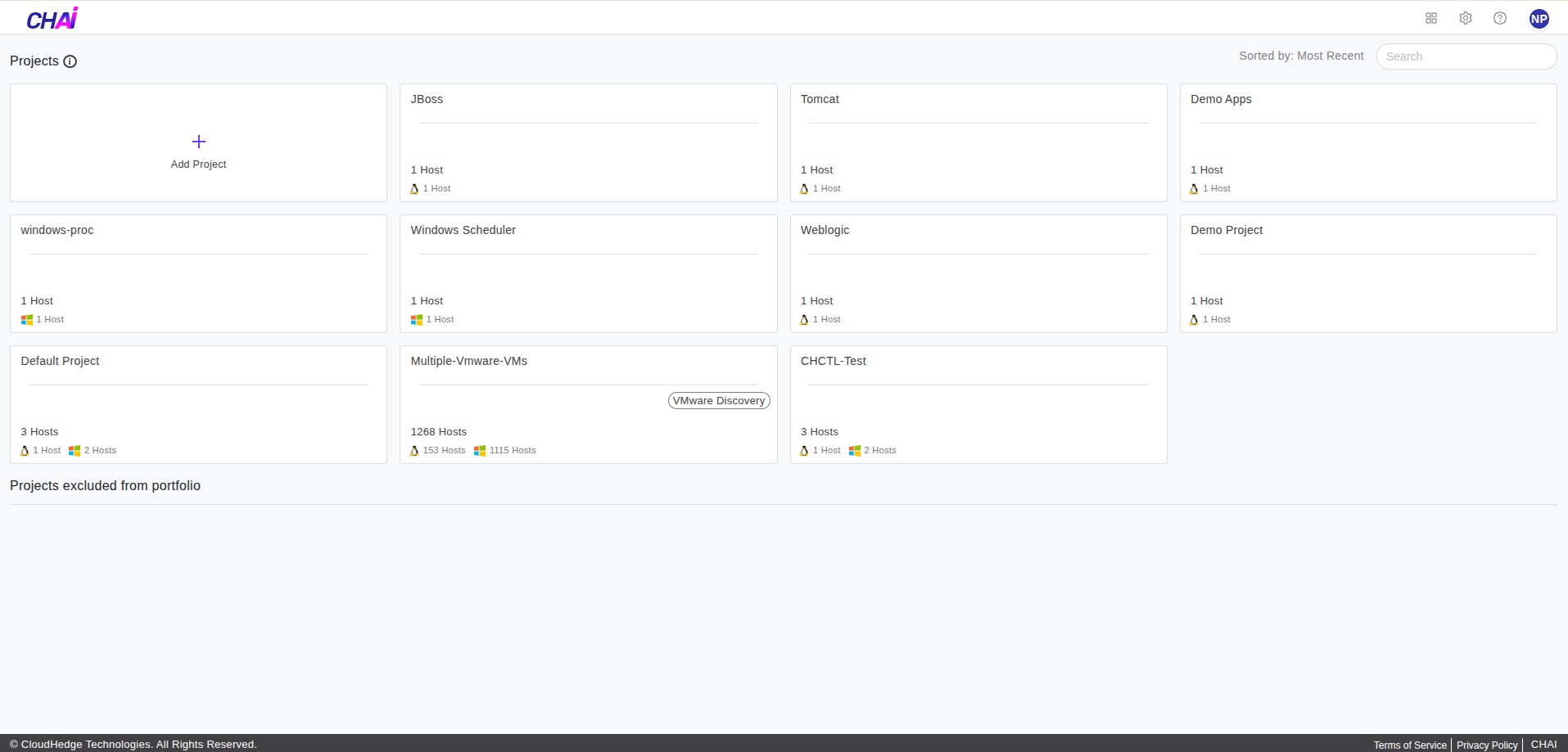Click the Windows icon on Windows Scheduler card
Viewport: 1568px width, 752px height.
pyautogui.click(x=415, y=319)
